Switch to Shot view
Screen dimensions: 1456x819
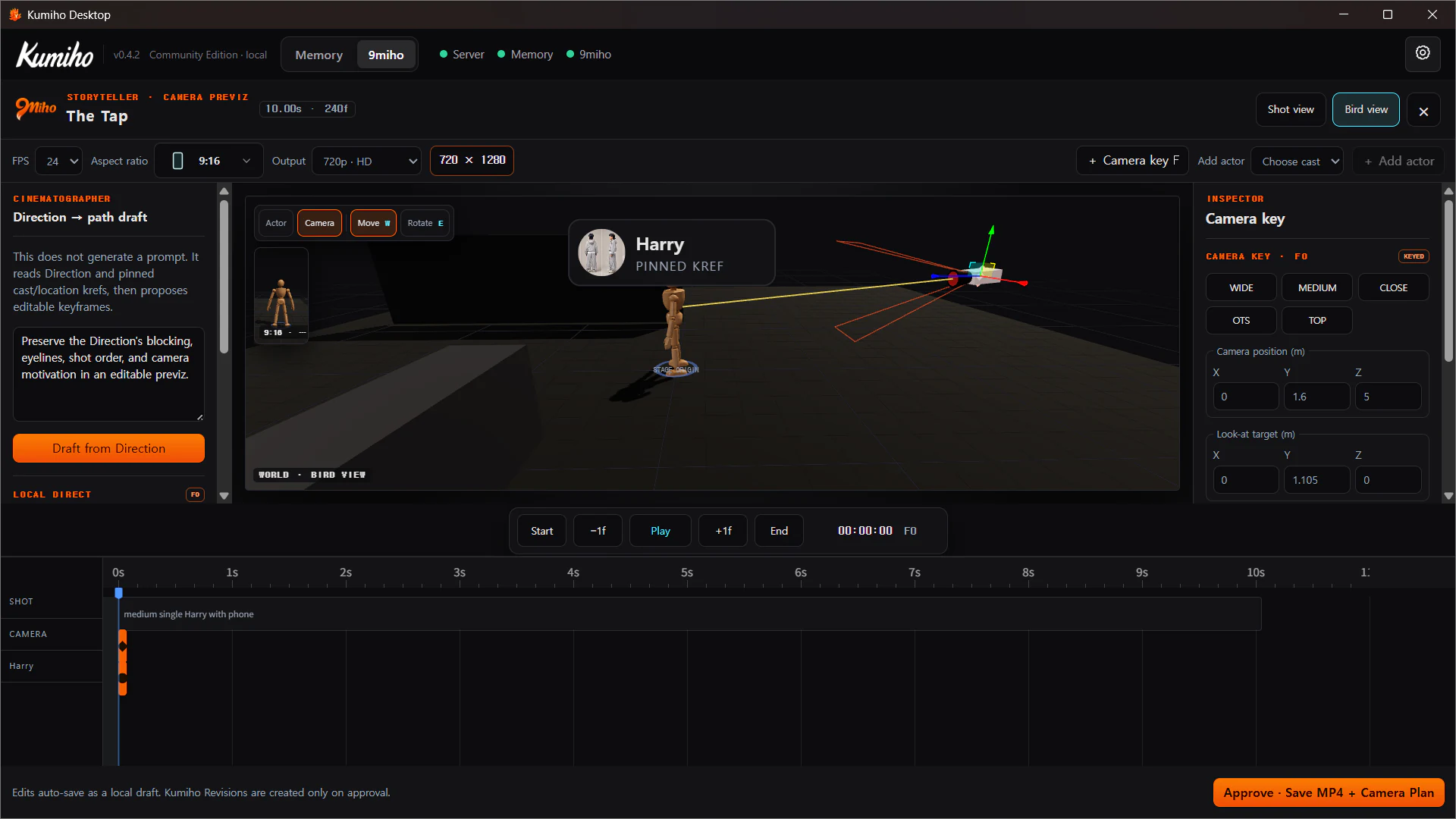coord(1291,110)
